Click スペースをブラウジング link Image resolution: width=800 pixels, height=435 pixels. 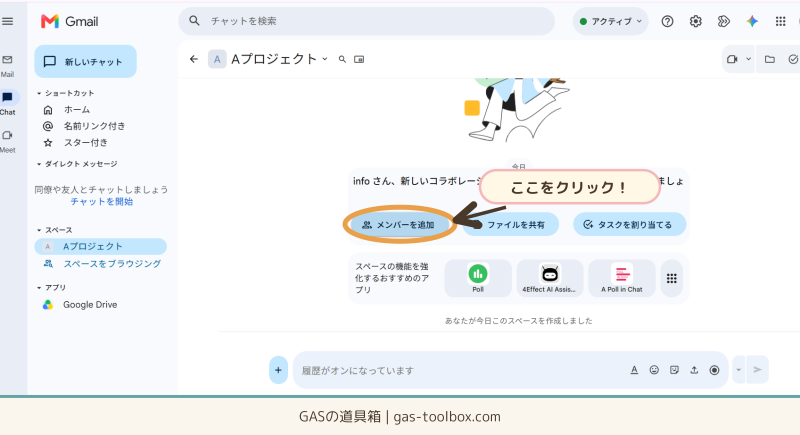[x=112, y=264]
